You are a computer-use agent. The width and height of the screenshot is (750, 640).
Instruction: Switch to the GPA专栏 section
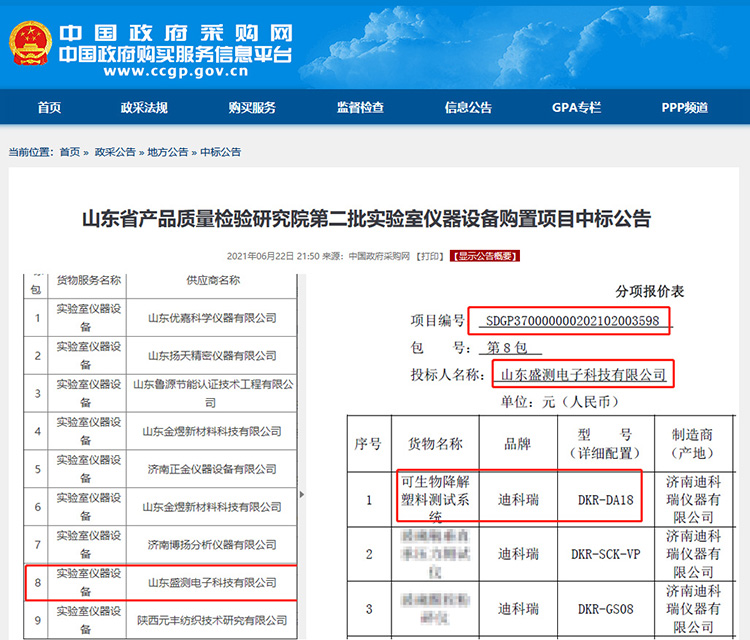point(576,108)
